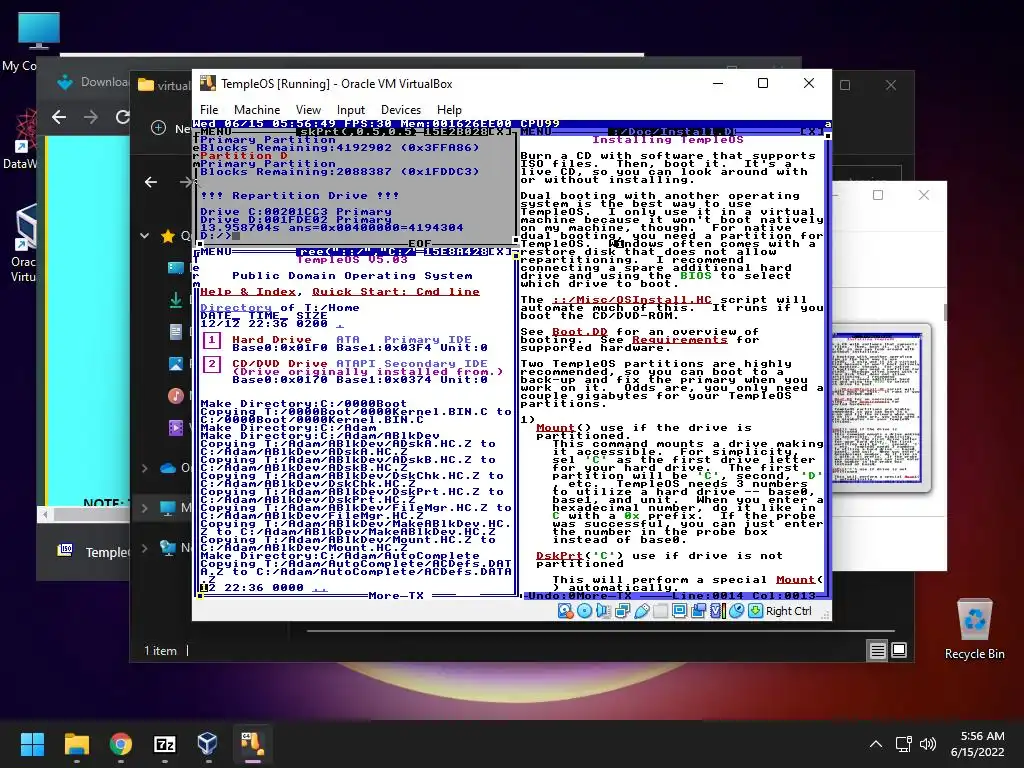Image resolution: width=1024 pixels, height=768 pixels.
Task: Click the TempleOS top MENU label in terminal window
Action: (x=216, y=131)
